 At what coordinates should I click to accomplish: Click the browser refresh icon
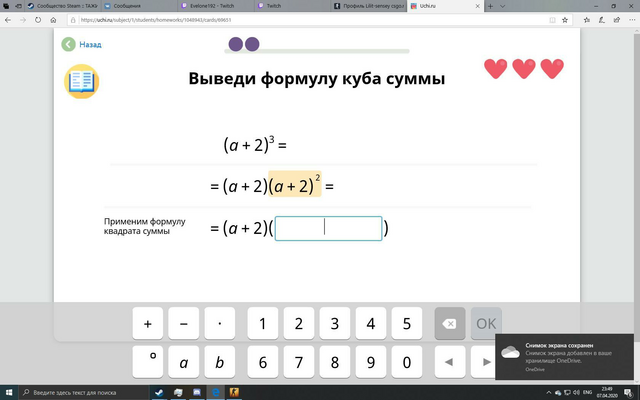(38, 20)
